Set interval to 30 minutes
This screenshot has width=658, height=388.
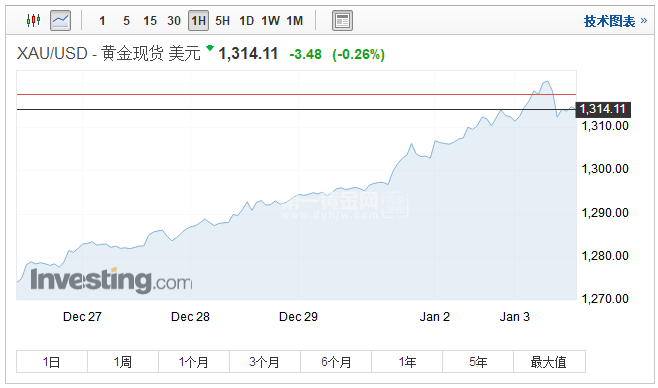click(x=174, y=21)
